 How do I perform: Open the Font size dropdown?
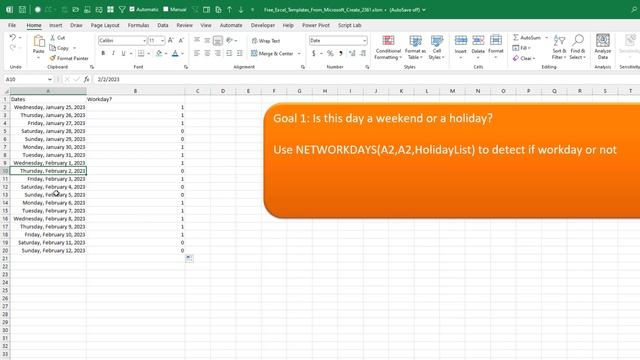162,41
